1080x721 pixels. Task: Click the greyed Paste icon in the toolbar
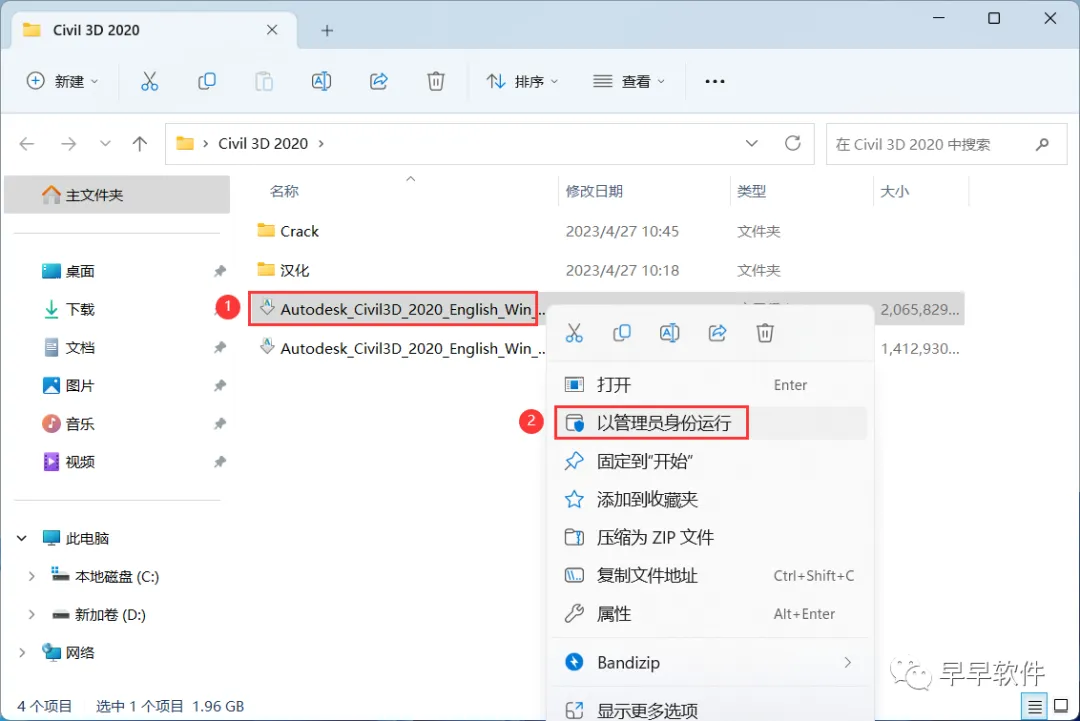[264, 81]
